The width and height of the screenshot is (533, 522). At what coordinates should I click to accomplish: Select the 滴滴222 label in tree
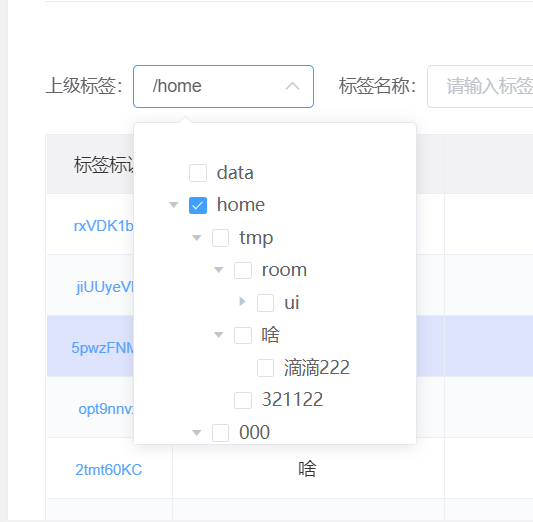[x=317, y=368]
